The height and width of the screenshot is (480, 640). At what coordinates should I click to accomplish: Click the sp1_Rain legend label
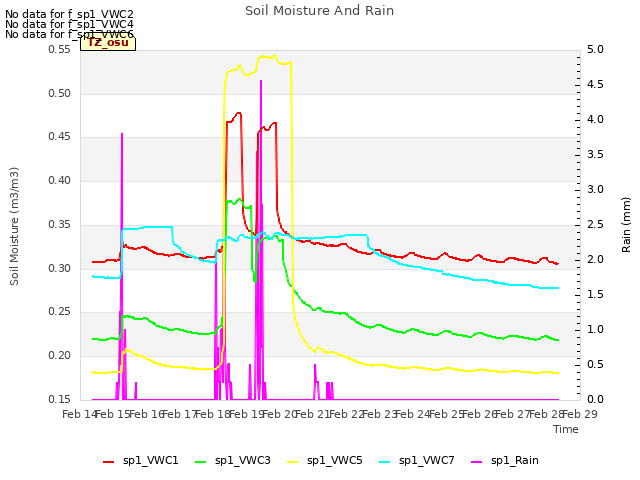pyautogui.click(x=515, y=460)
